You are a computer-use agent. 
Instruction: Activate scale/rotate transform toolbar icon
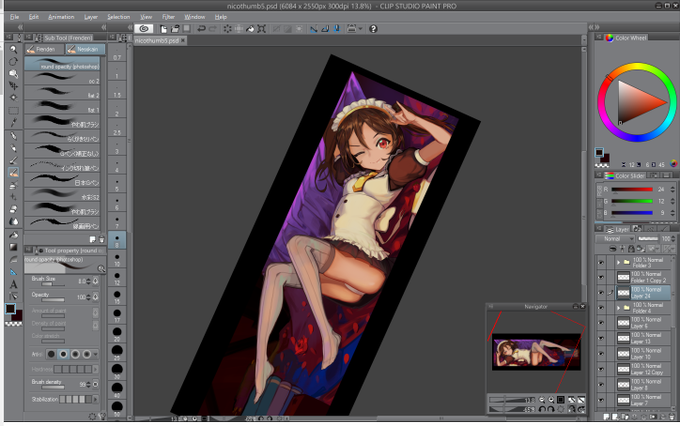(x=262, y=29)
